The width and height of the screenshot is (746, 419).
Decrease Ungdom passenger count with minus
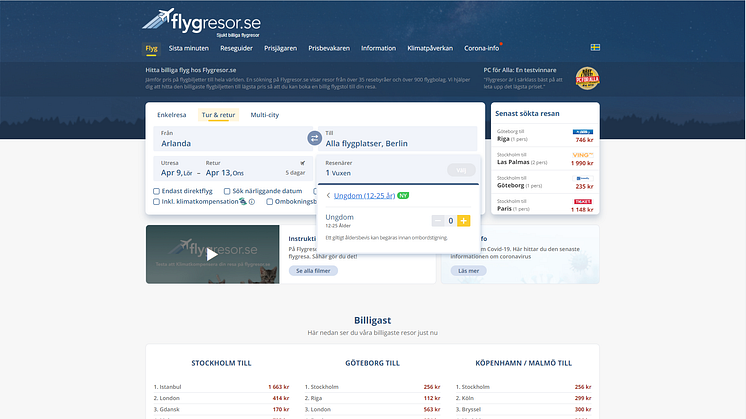pyautogui.click(x=438, y=220)
